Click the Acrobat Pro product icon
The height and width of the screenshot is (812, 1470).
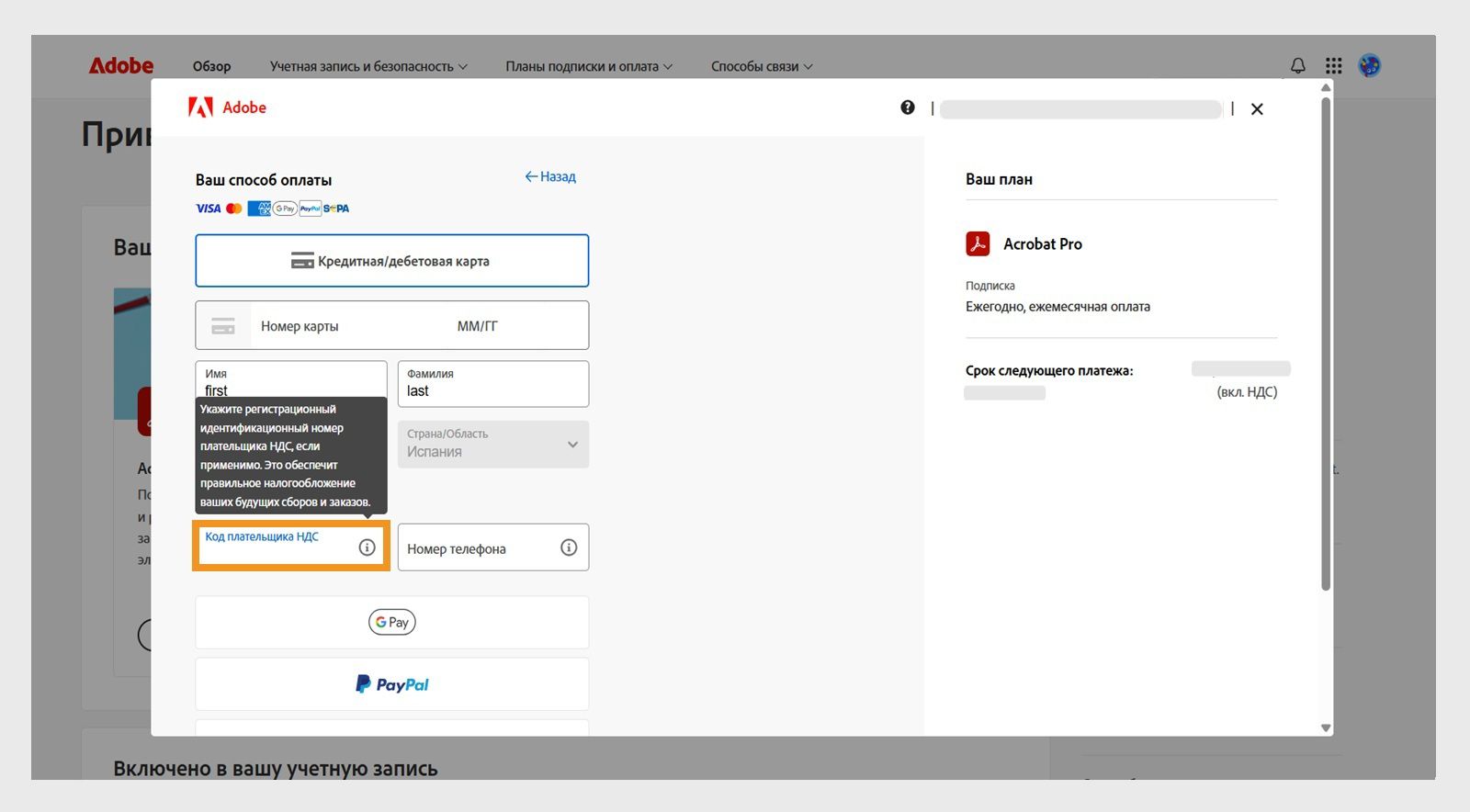(978, 243)
